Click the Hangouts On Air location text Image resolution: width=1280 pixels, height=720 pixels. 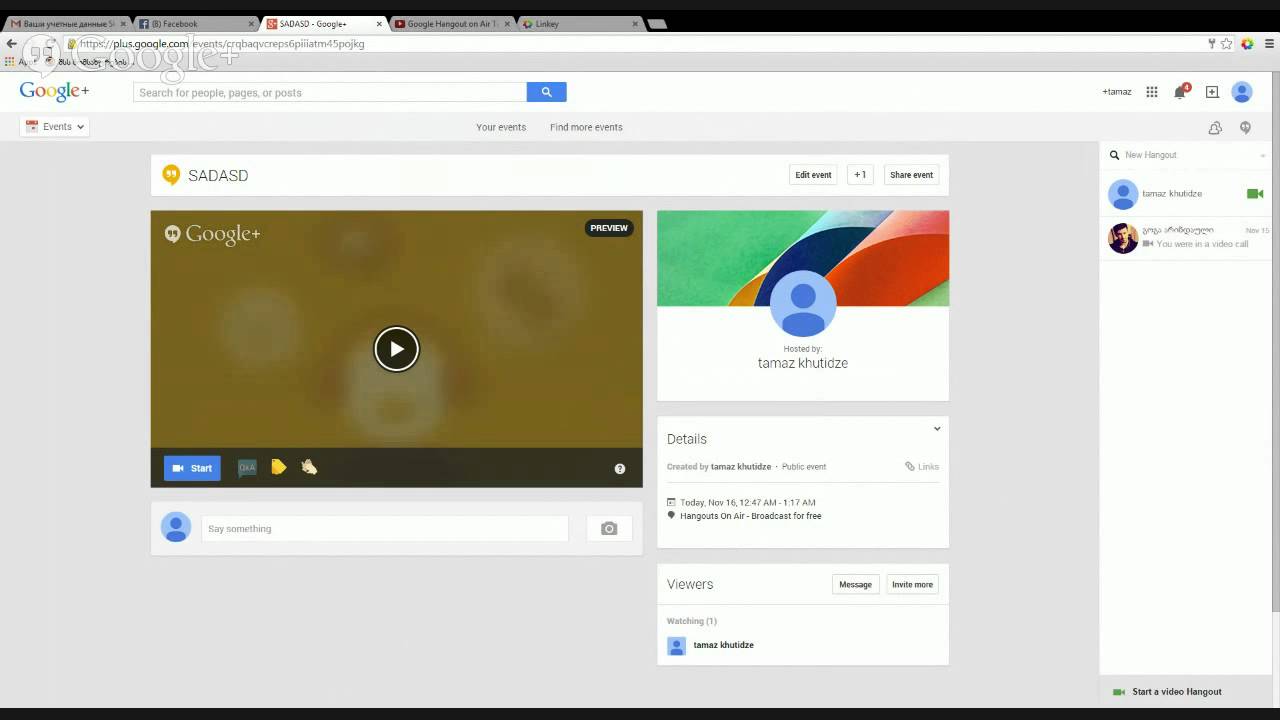751,516
